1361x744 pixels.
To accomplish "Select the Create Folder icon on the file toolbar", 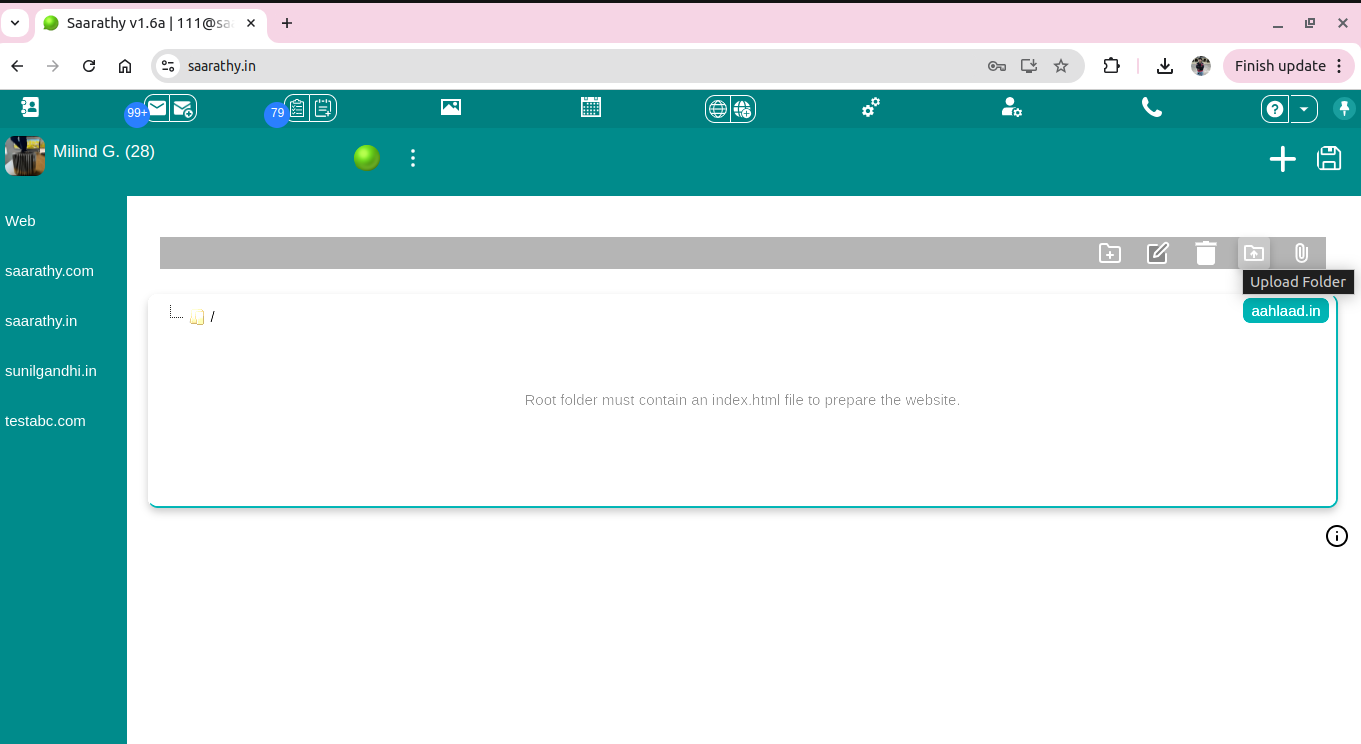I will tap(1109, 253).
